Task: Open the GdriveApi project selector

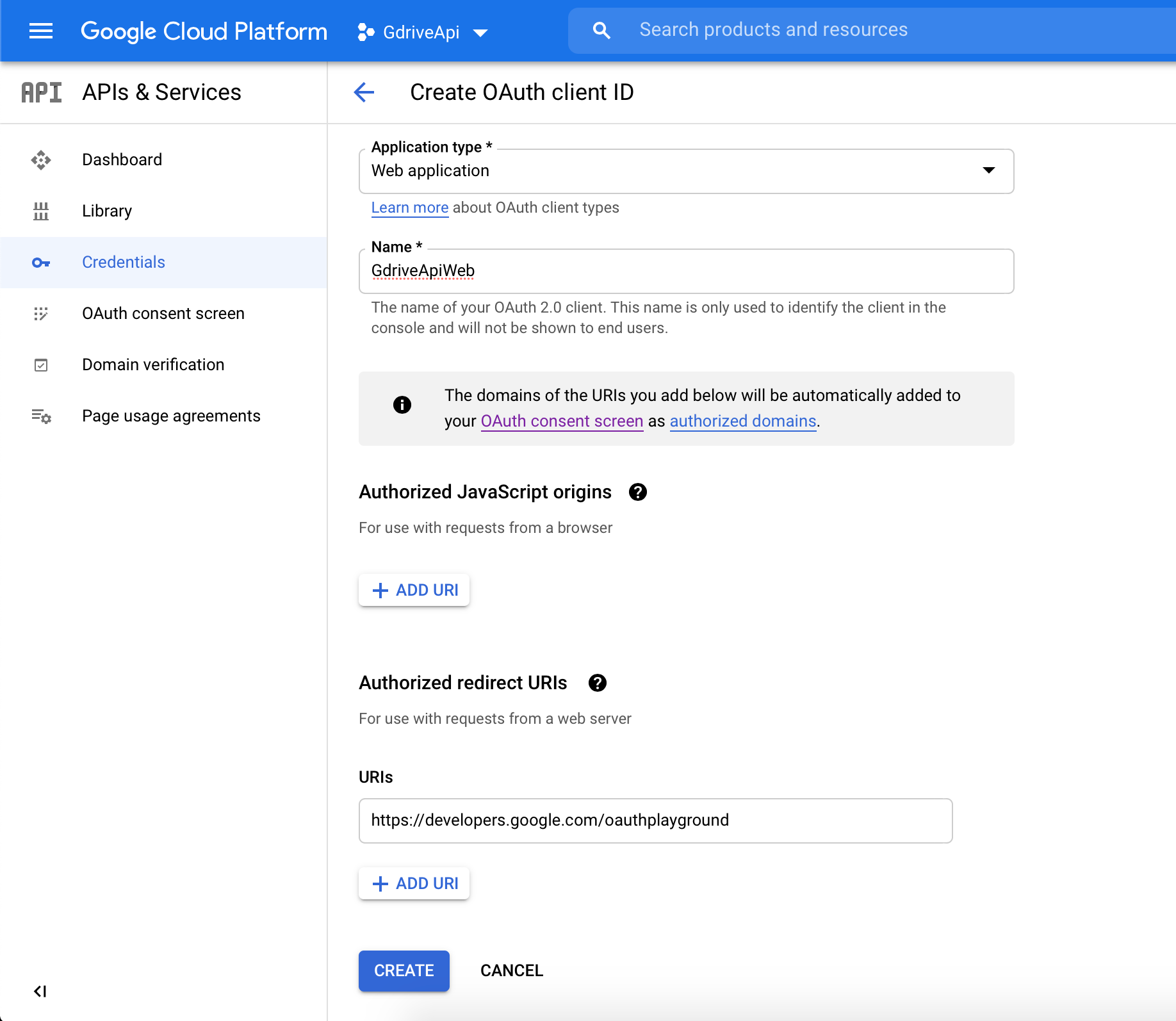Action: tap(423, 32)
